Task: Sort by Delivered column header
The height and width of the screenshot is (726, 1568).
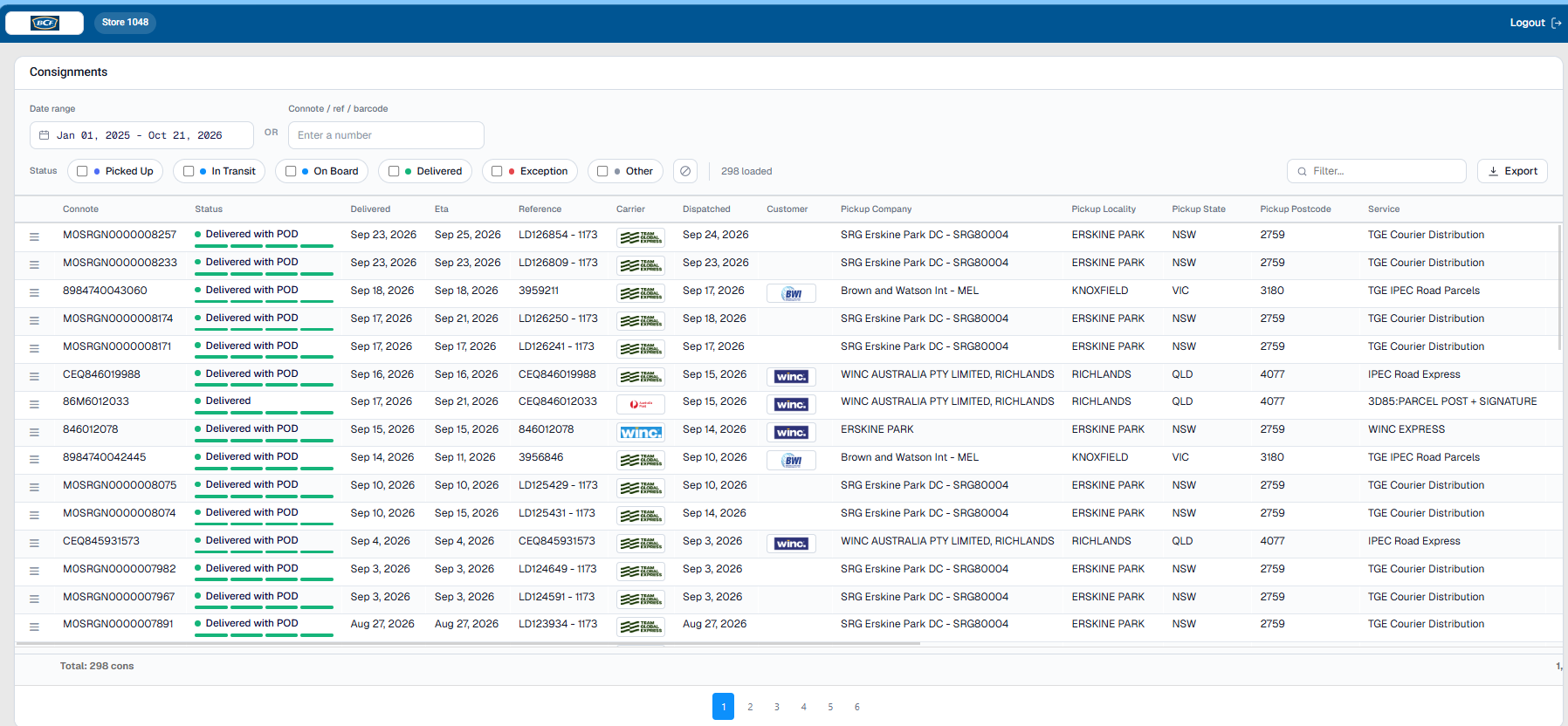Action: [x=370, y=209]
